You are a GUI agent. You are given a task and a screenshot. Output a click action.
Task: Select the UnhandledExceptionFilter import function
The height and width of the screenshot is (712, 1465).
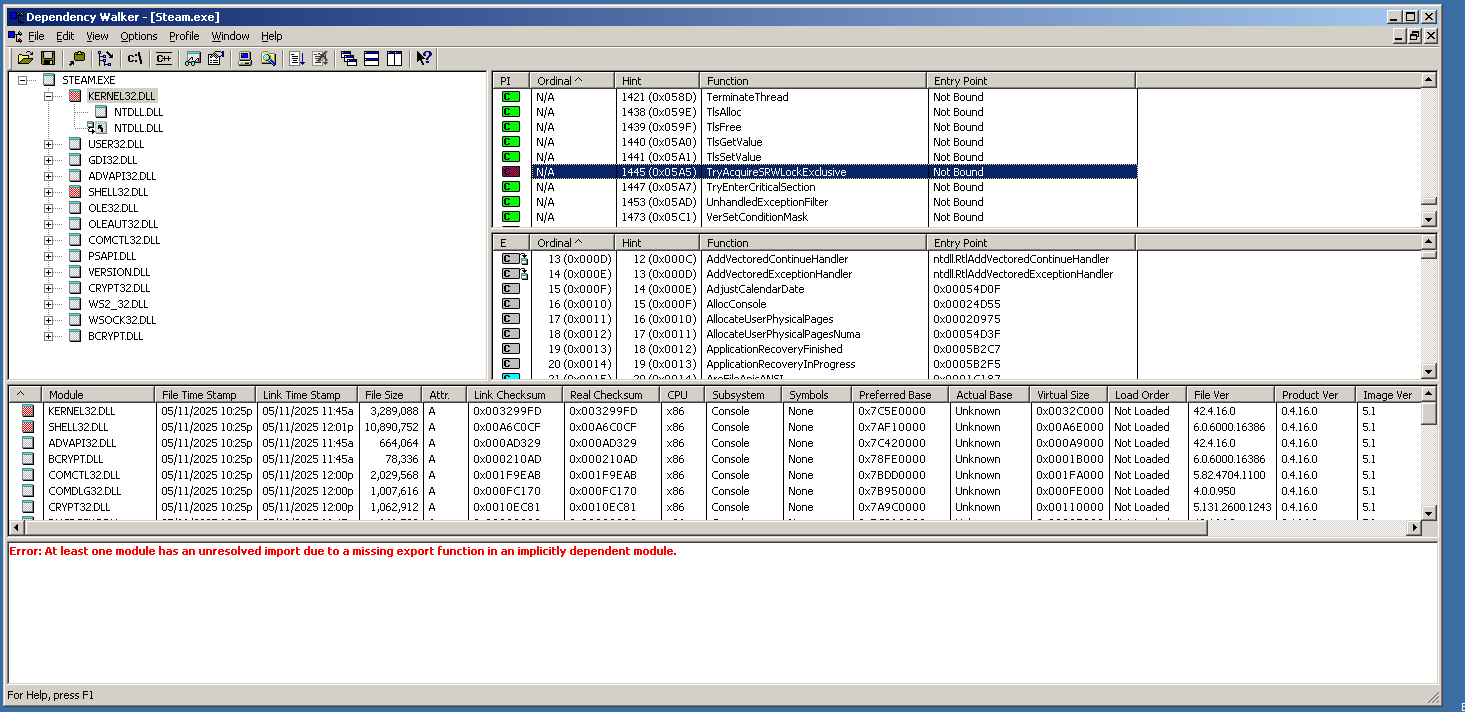pyautogui.click(x=767, y=202)
